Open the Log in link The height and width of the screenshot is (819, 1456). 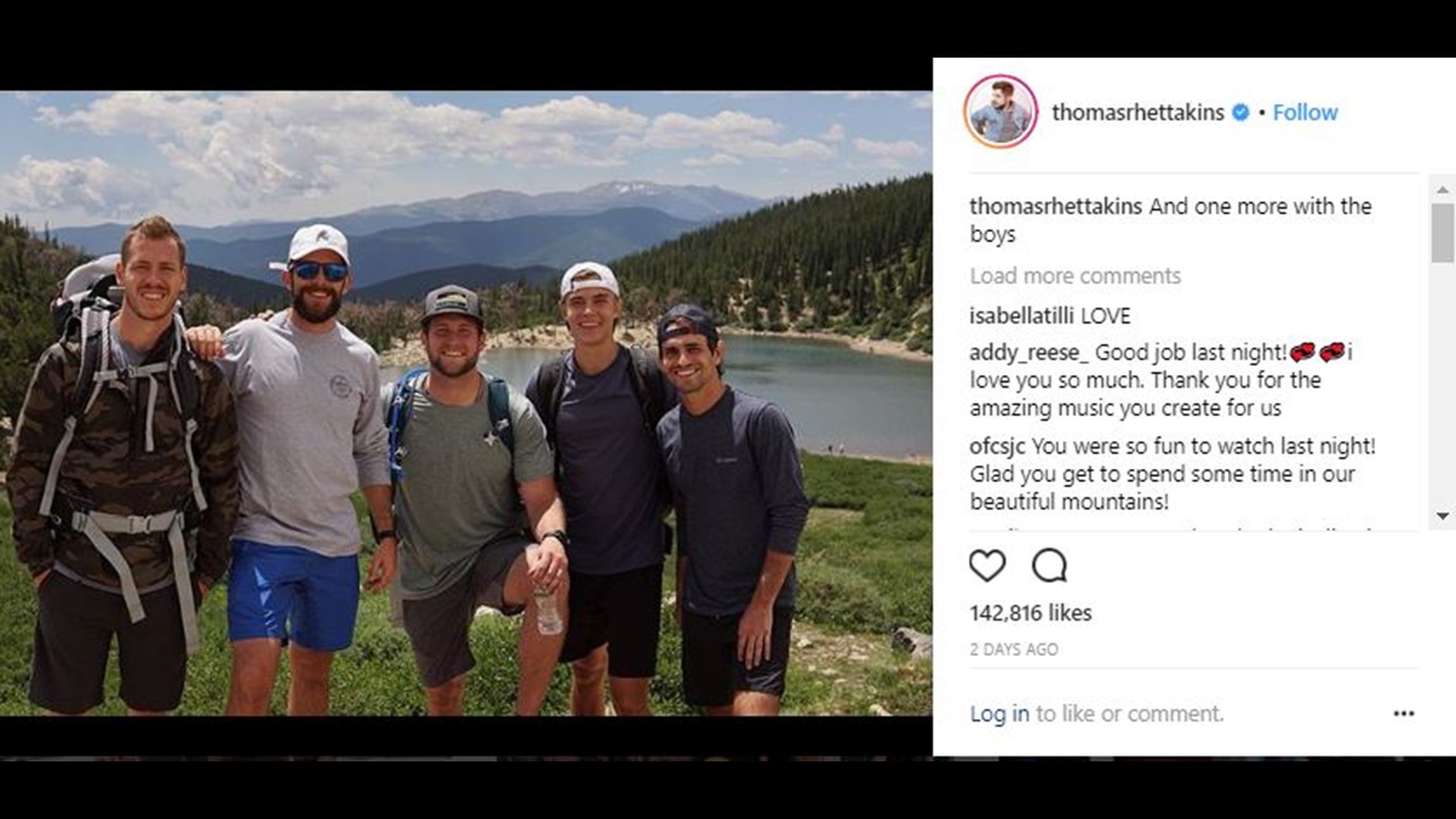coord(999,713)
